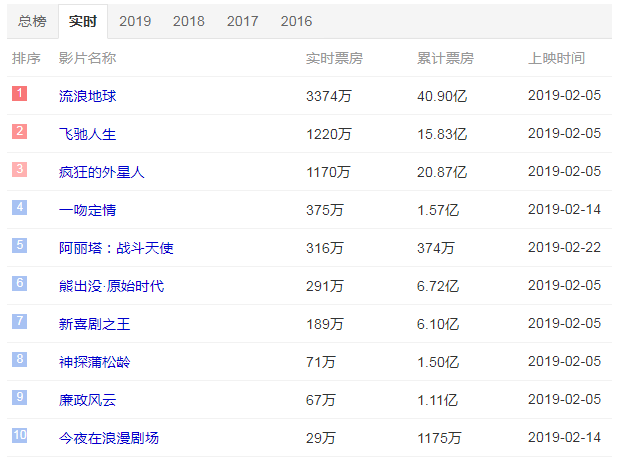Click the release date of 流浪地球

(x=564, y=95)
